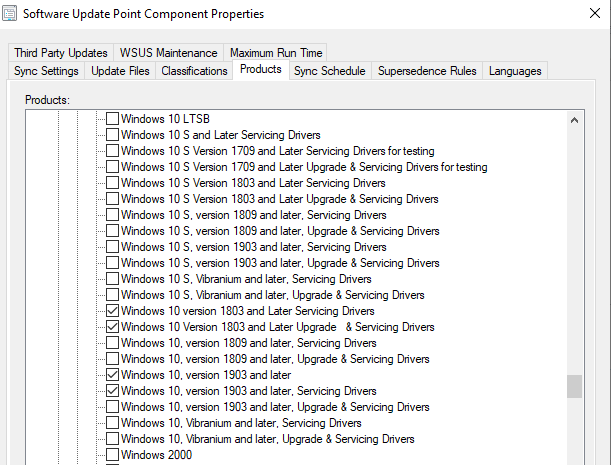Check the Windows 10 LTSB checkbox

click(113, 118)
